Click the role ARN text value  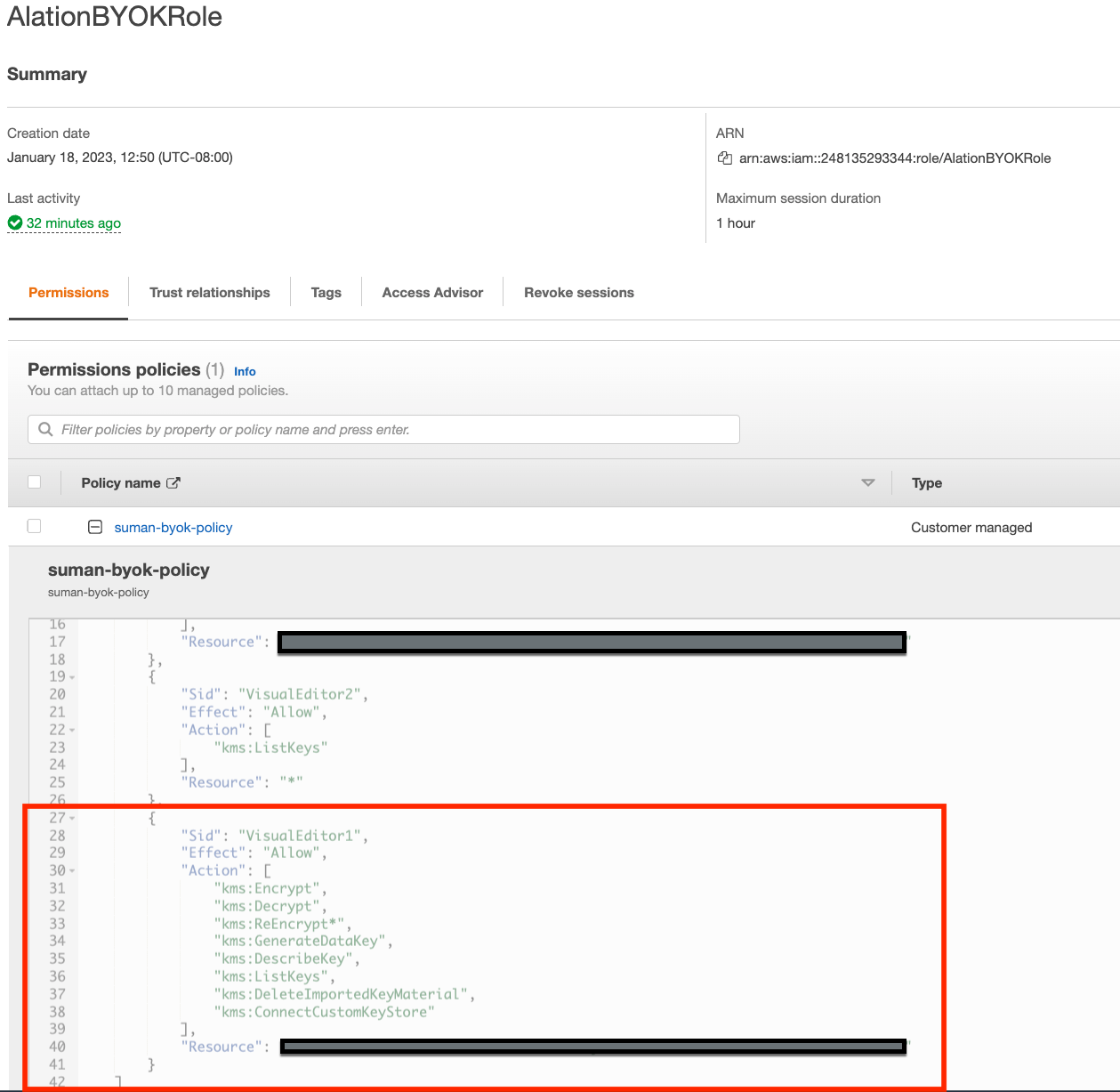[895, 158]
